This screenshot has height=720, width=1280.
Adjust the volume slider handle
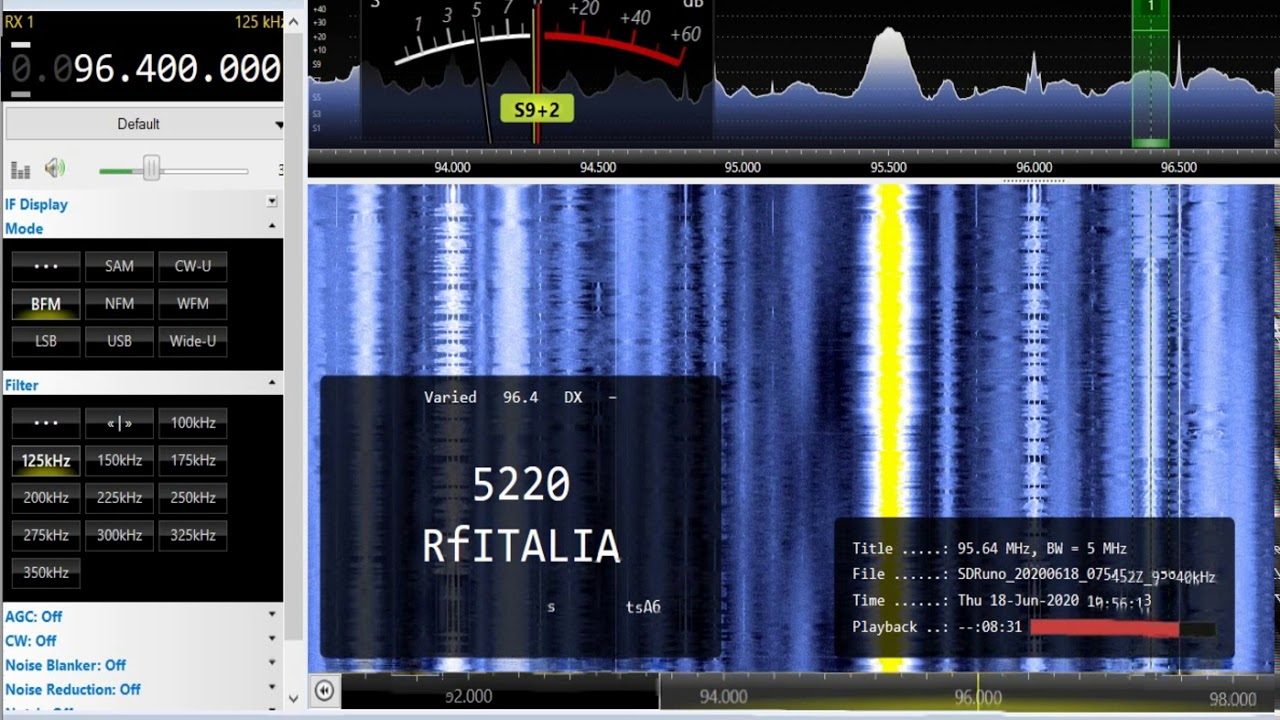[x=151, y=168]
